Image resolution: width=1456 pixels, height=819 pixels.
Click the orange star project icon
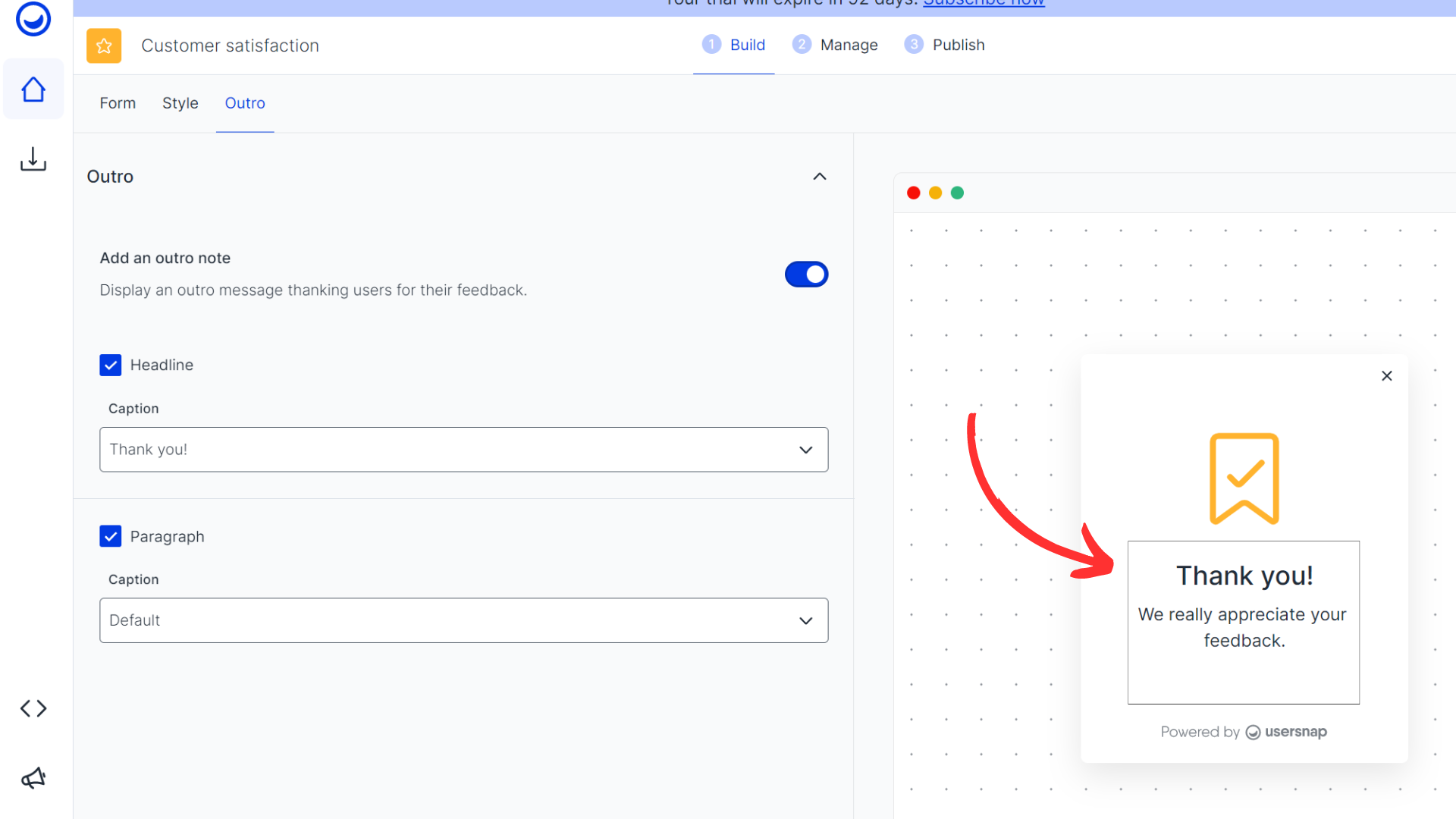click(x=104, y=45)
